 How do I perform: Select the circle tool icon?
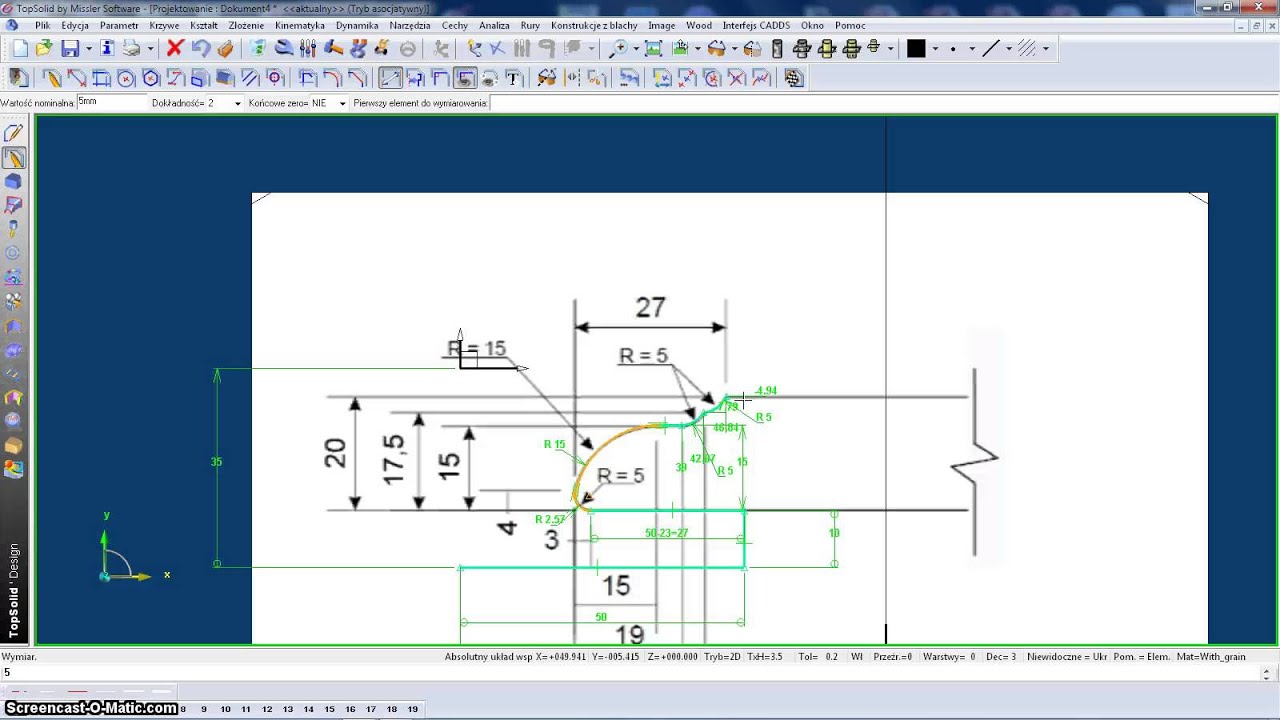click(126, 78)
